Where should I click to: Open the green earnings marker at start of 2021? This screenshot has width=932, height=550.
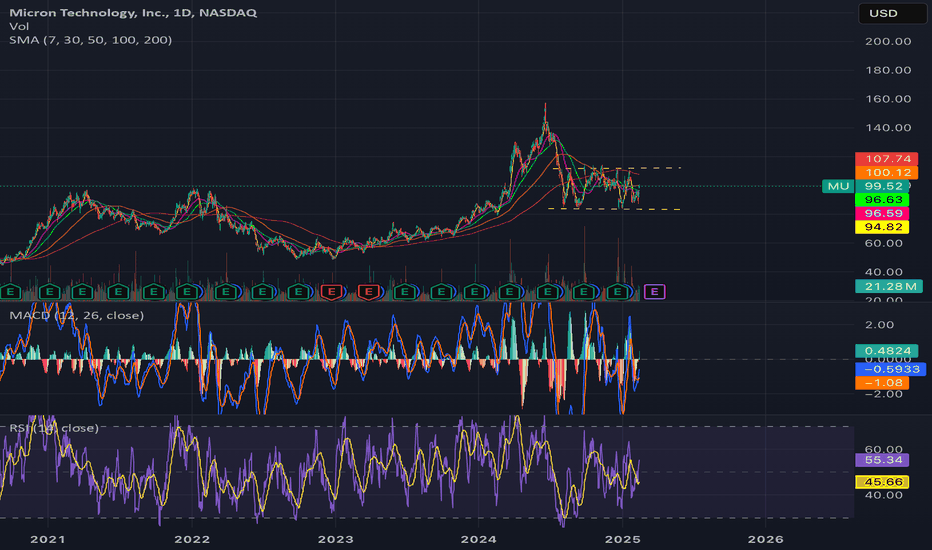click(49, 291)
